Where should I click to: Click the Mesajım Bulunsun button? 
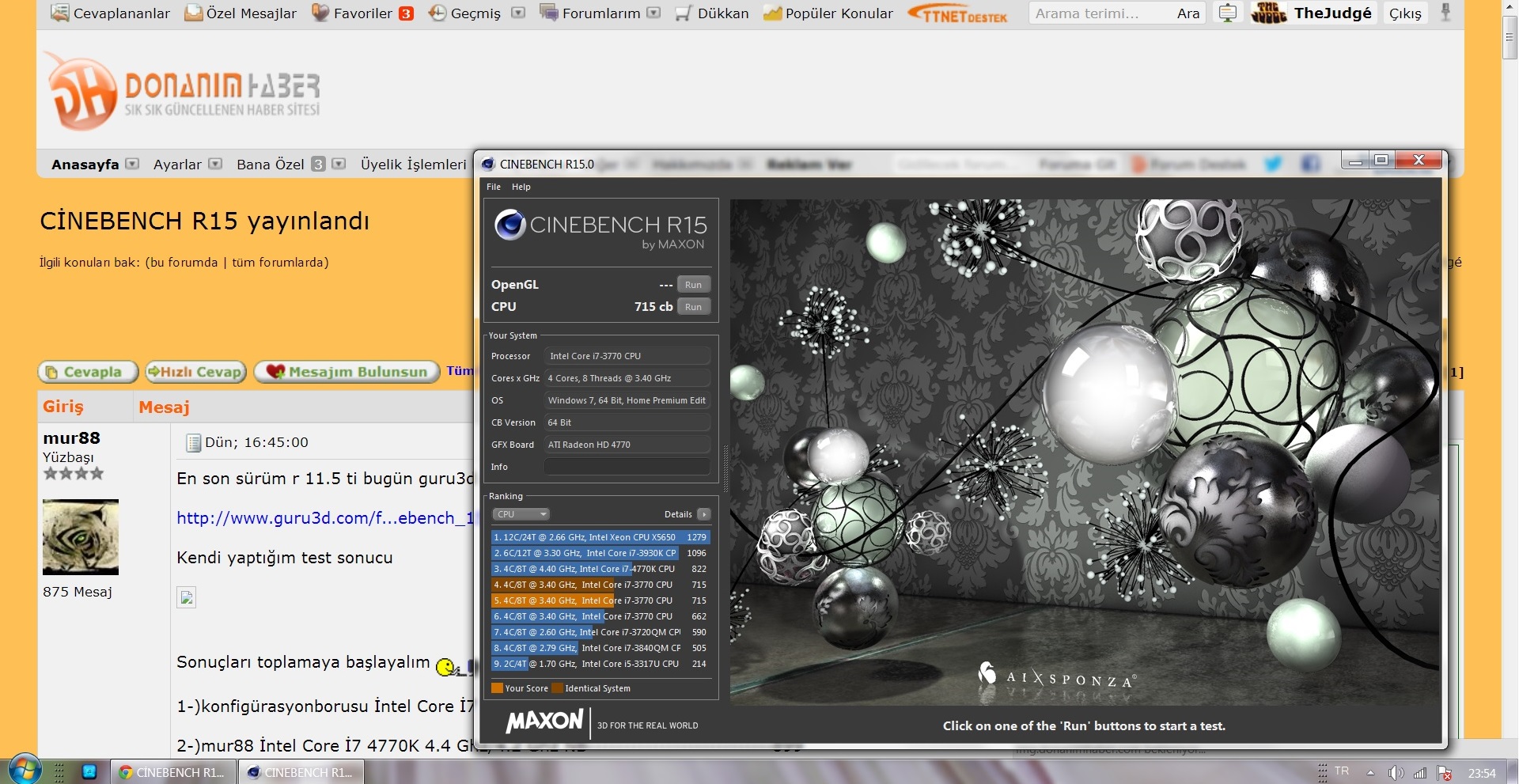pos(347,372)
